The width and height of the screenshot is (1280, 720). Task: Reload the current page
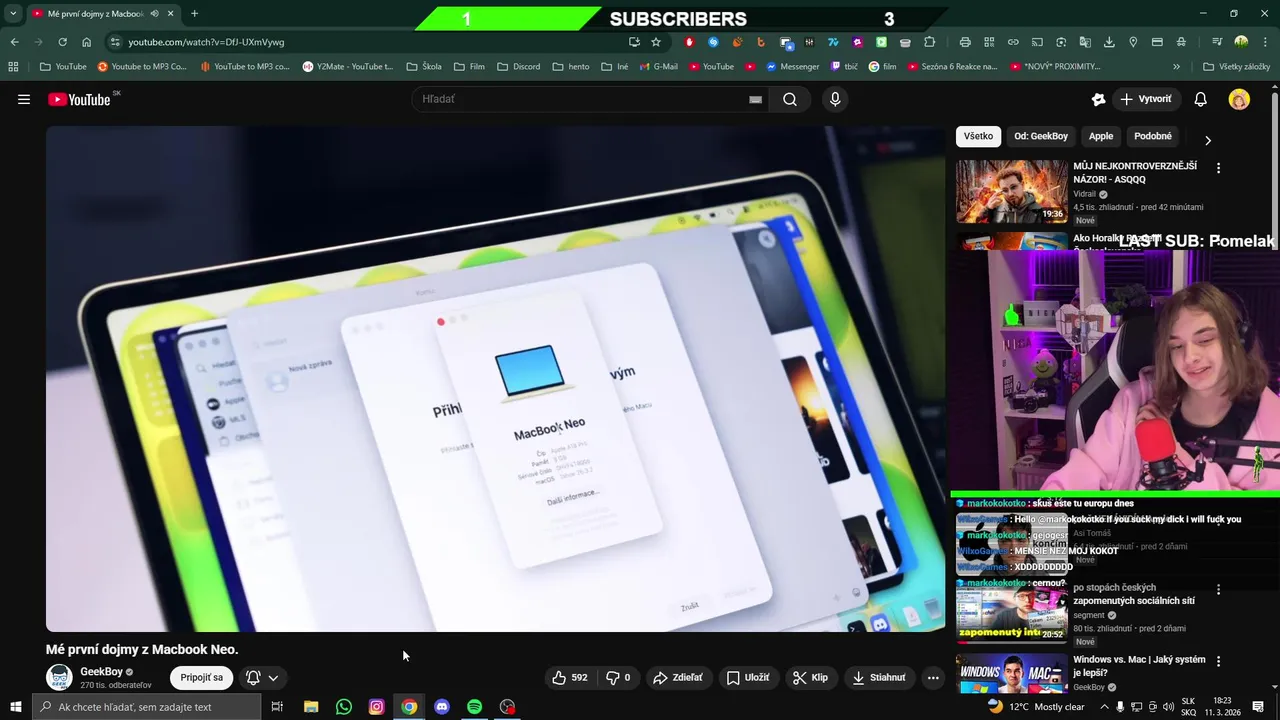tap(62, 42)
